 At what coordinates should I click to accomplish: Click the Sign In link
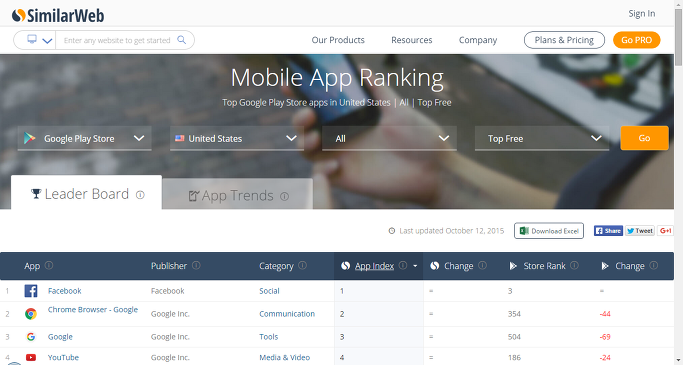pyautogui.click(x=642, y=14)
